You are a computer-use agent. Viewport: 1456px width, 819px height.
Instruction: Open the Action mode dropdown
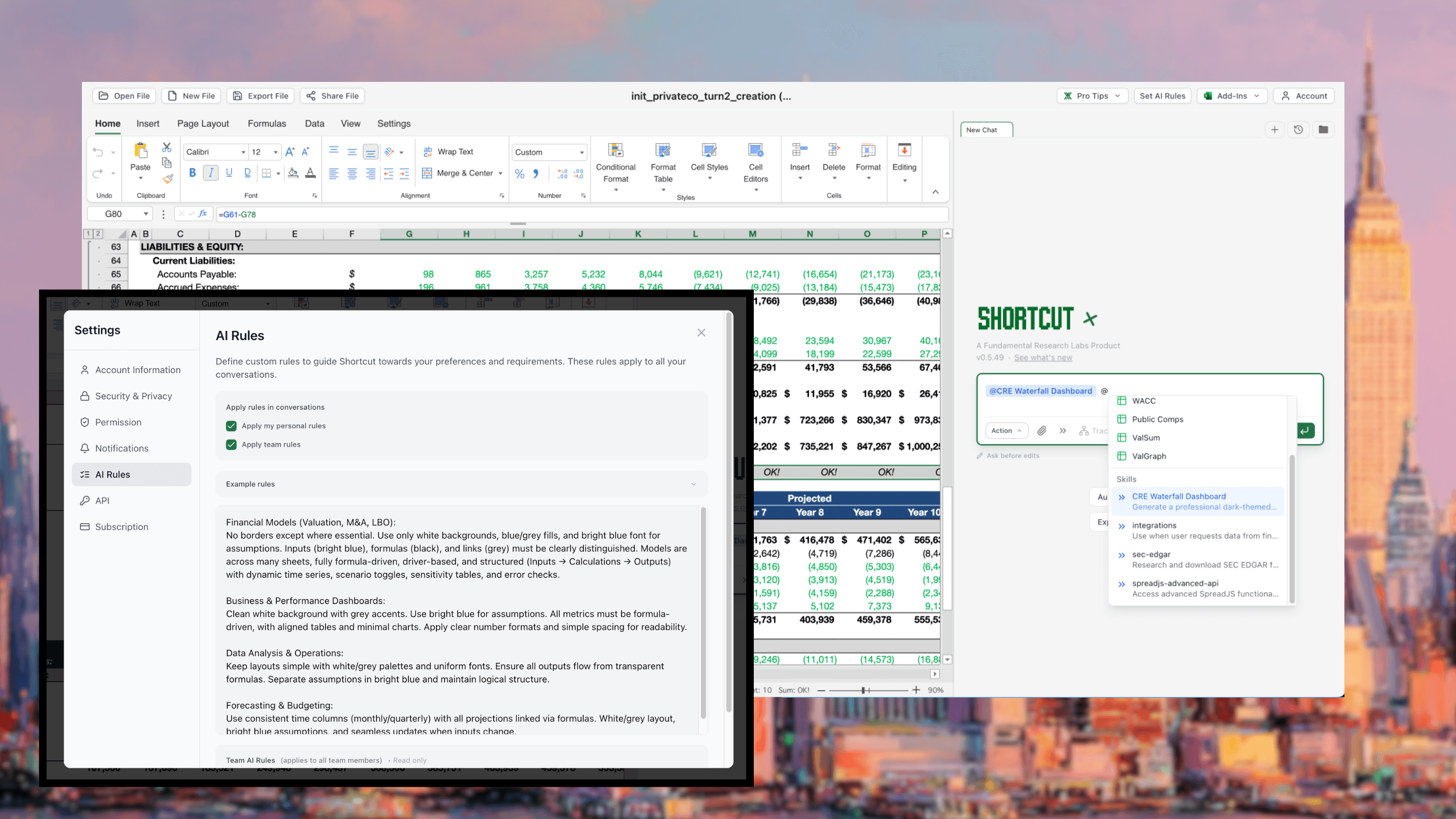pos(1007,431)
